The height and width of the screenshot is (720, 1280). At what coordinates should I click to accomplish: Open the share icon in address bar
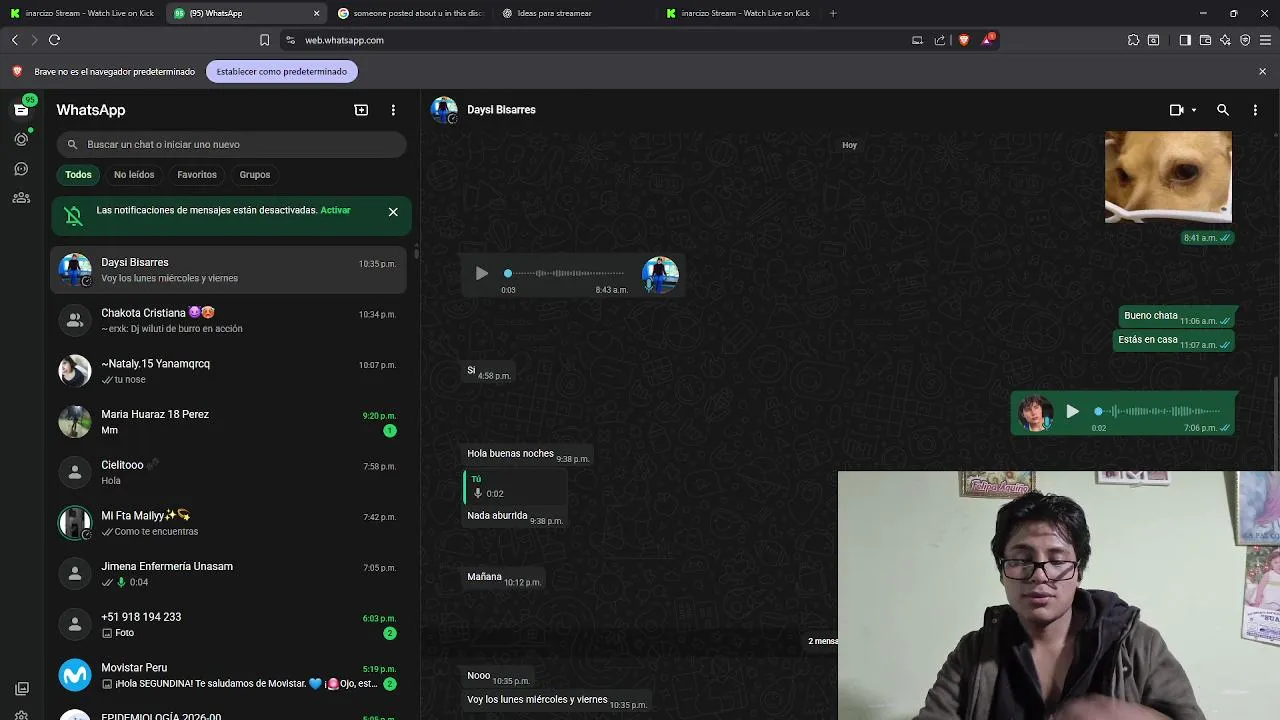pos(940,40)
